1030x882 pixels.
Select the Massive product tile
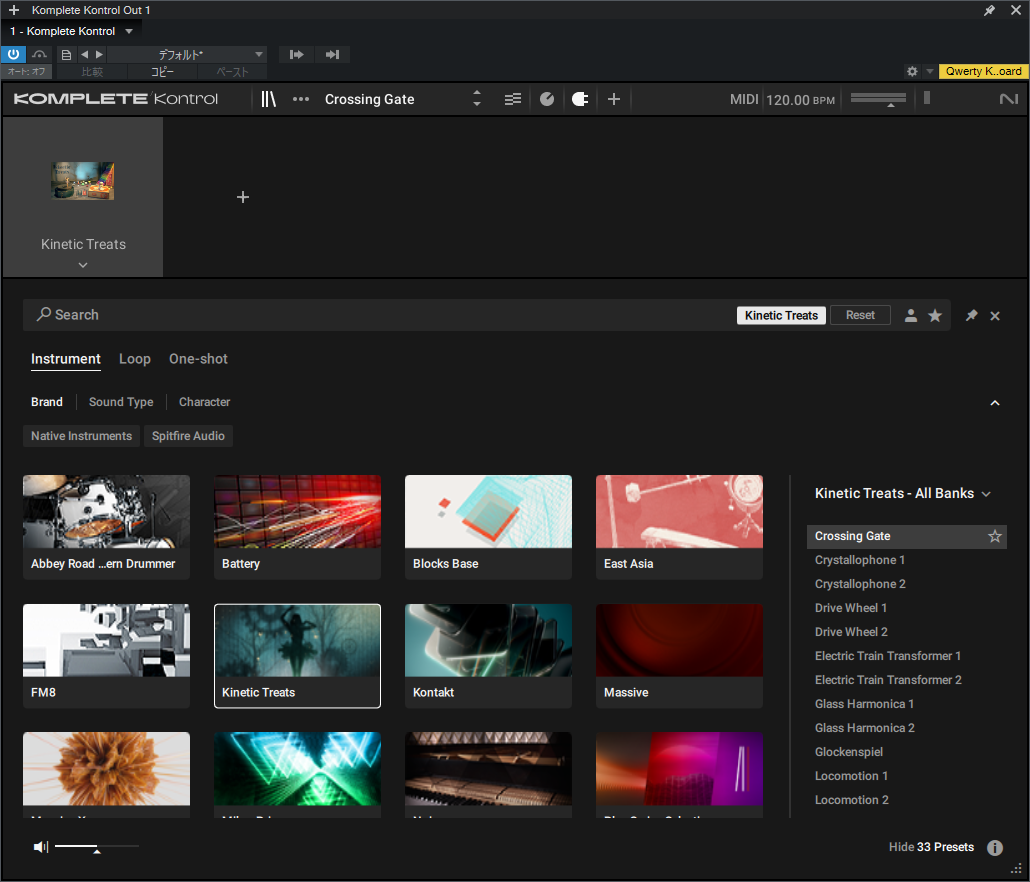point(679,655)
